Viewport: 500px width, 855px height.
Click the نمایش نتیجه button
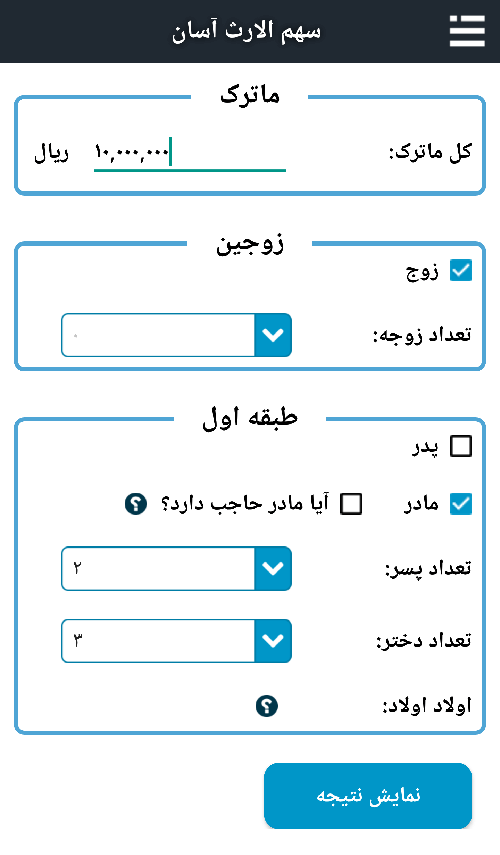pyautogui.click(x=368, y=796)
